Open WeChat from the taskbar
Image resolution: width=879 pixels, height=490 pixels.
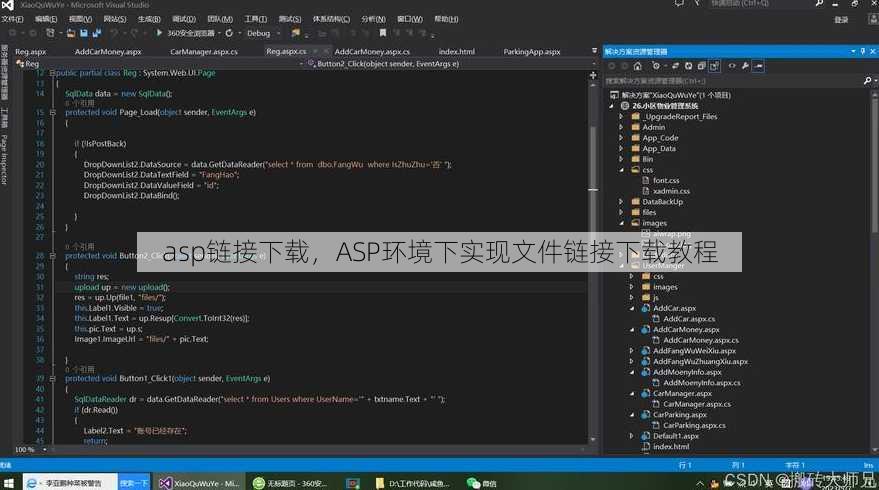(x=482, y=483)
